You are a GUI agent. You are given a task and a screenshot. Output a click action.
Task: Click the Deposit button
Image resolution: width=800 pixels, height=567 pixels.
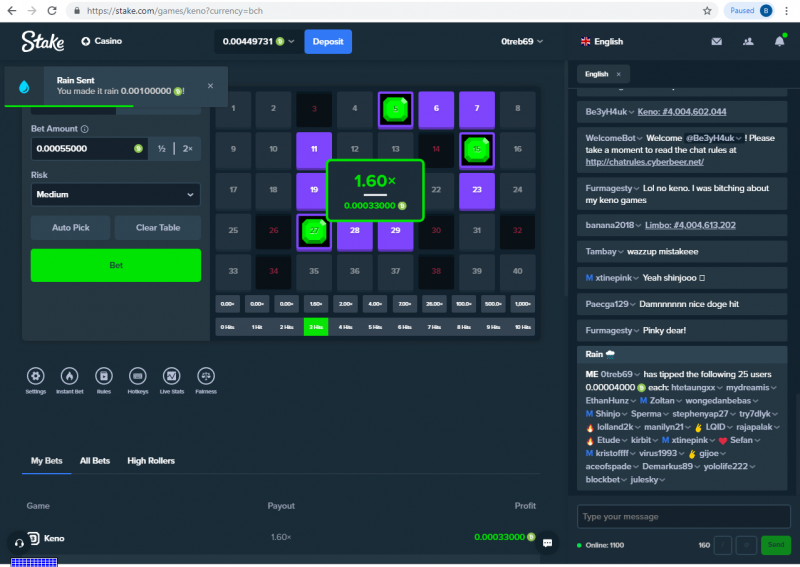[x=328, y=41]
